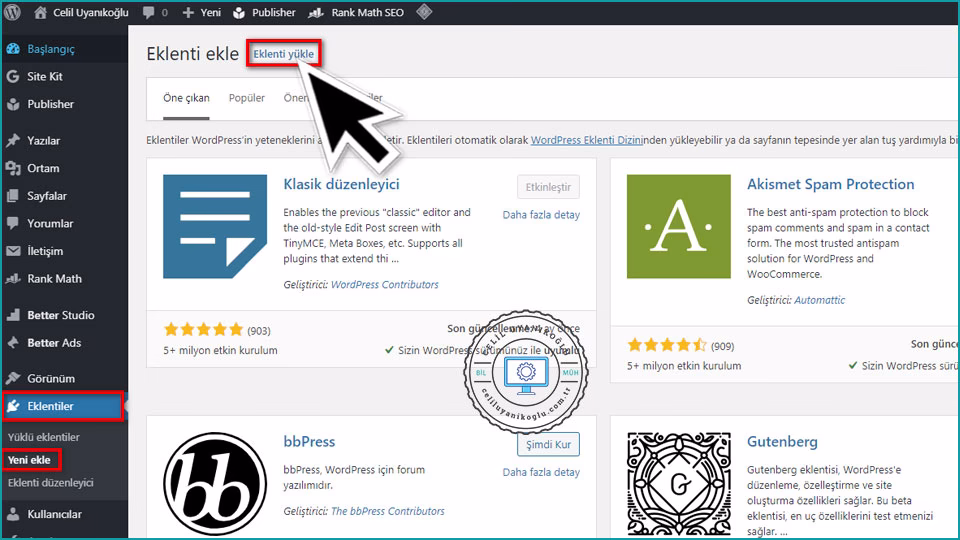
Task: Click Rank Math SEO in the admin bar
Action: [x=367, y=12]
